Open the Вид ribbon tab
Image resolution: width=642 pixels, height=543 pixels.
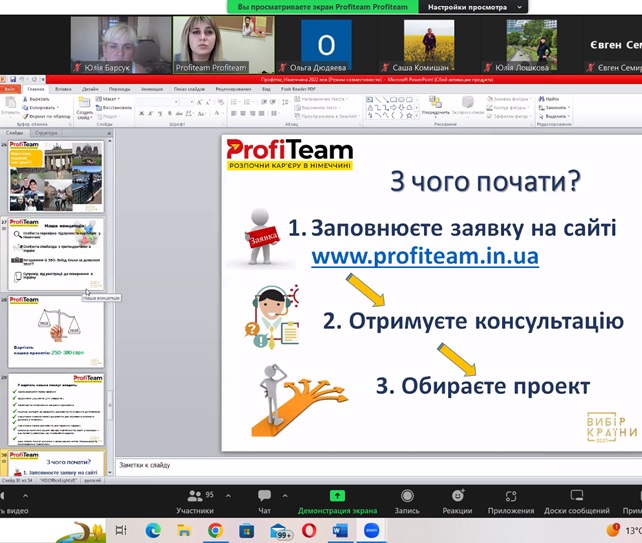pos(266,89)
